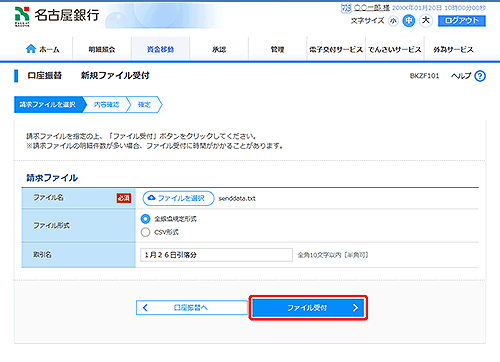This screenshot has width=500, height=362.
Task: Click the user icon beside account name
Action: 346,8
